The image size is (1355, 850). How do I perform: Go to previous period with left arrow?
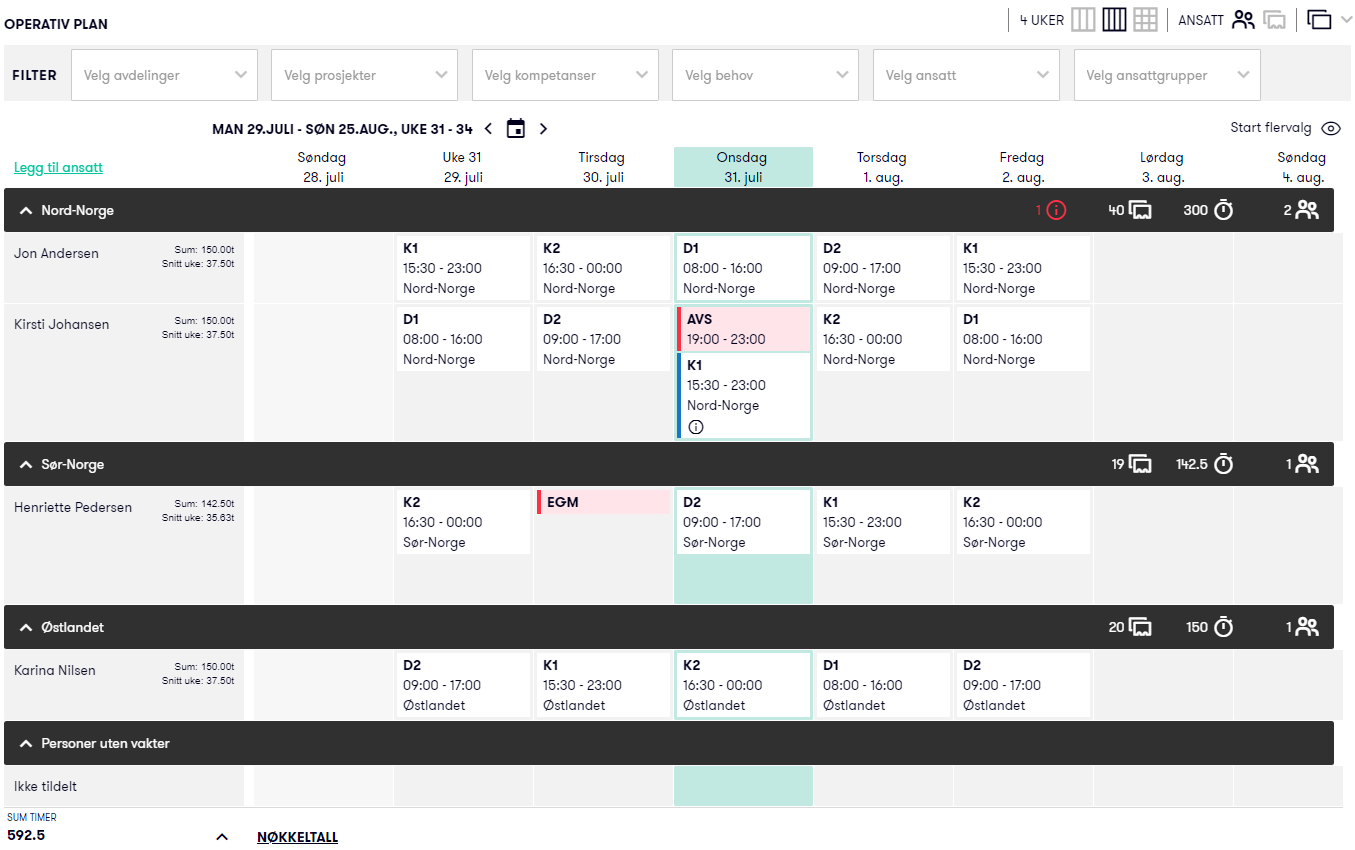click(488, 128)
